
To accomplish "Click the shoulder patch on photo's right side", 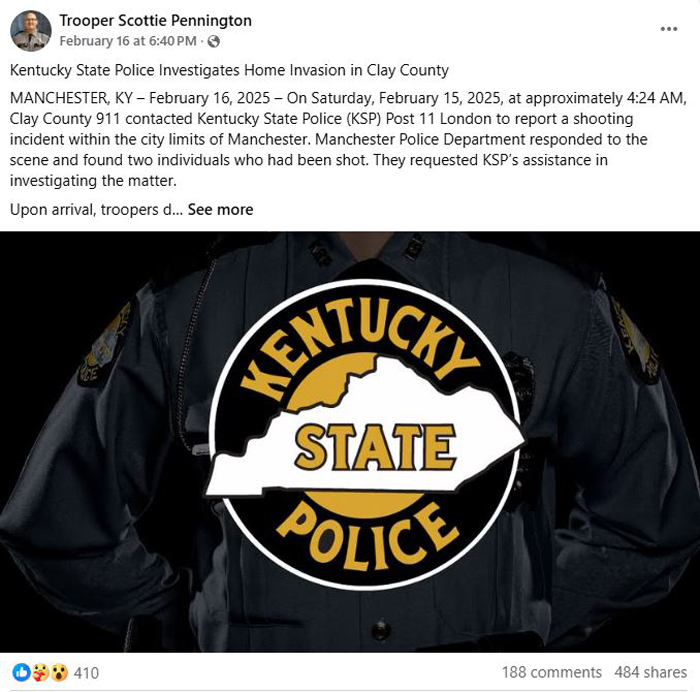I will coord(634,338).
